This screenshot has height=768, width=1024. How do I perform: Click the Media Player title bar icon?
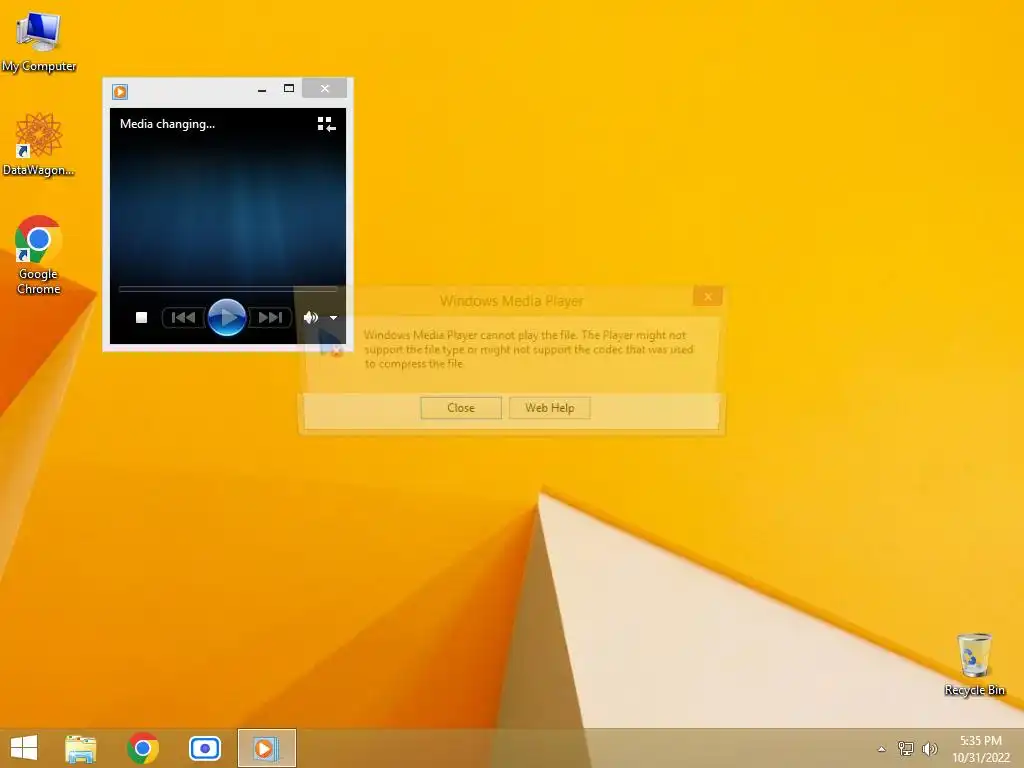coord(120,91)
